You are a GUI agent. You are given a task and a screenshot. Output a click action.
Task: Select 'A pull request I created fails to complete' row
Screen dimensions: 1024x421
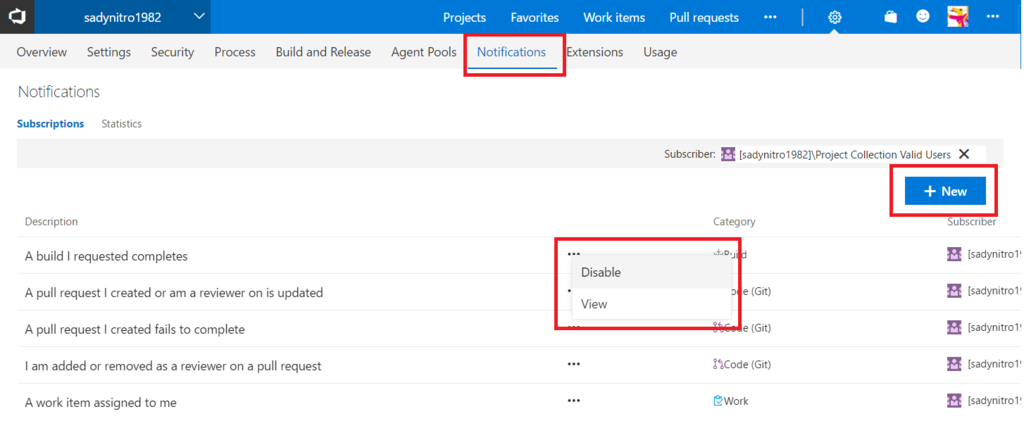(x=134, y=329)
